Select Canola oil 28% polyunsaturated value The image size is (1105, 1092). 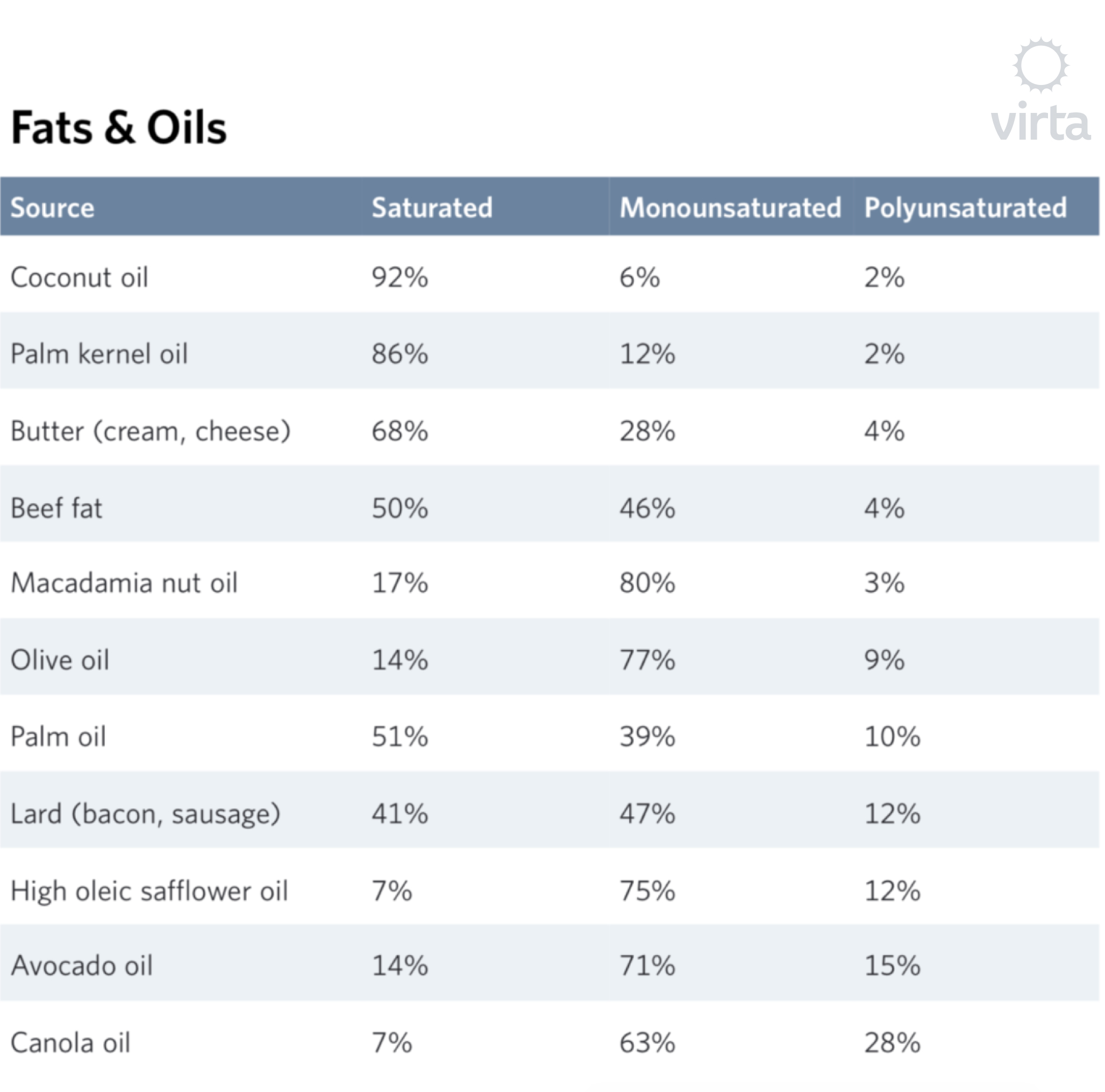point(892,1043)
